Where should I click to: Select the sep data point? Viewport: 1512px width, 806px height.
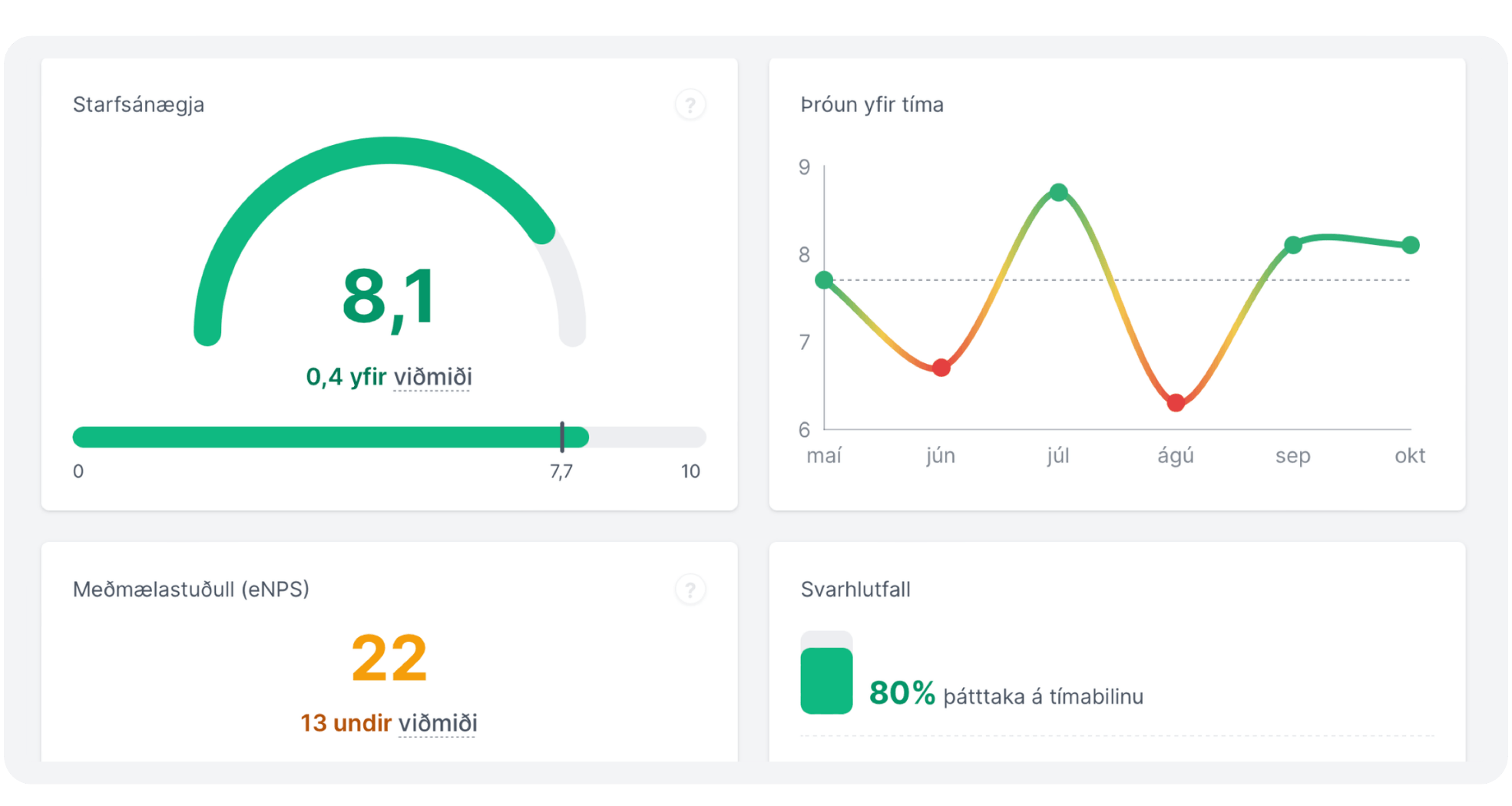pyautogui.click(x=1293, y=246)
